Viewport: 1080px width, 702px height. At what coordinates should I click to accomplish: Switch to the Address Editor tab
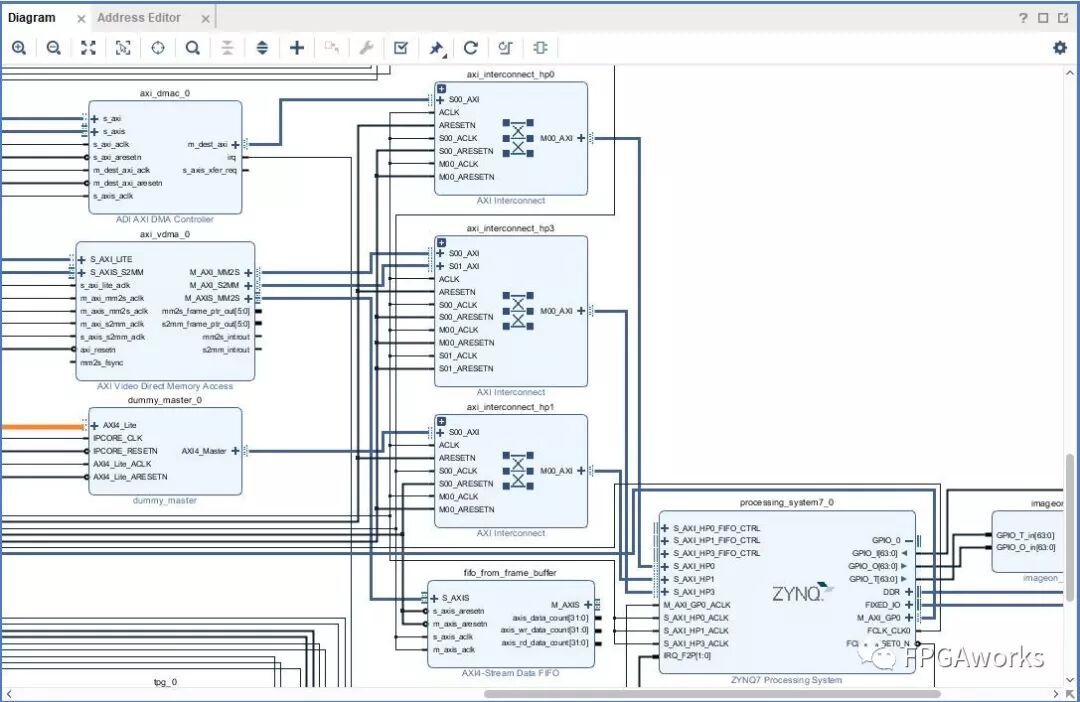tap(139, 17)
